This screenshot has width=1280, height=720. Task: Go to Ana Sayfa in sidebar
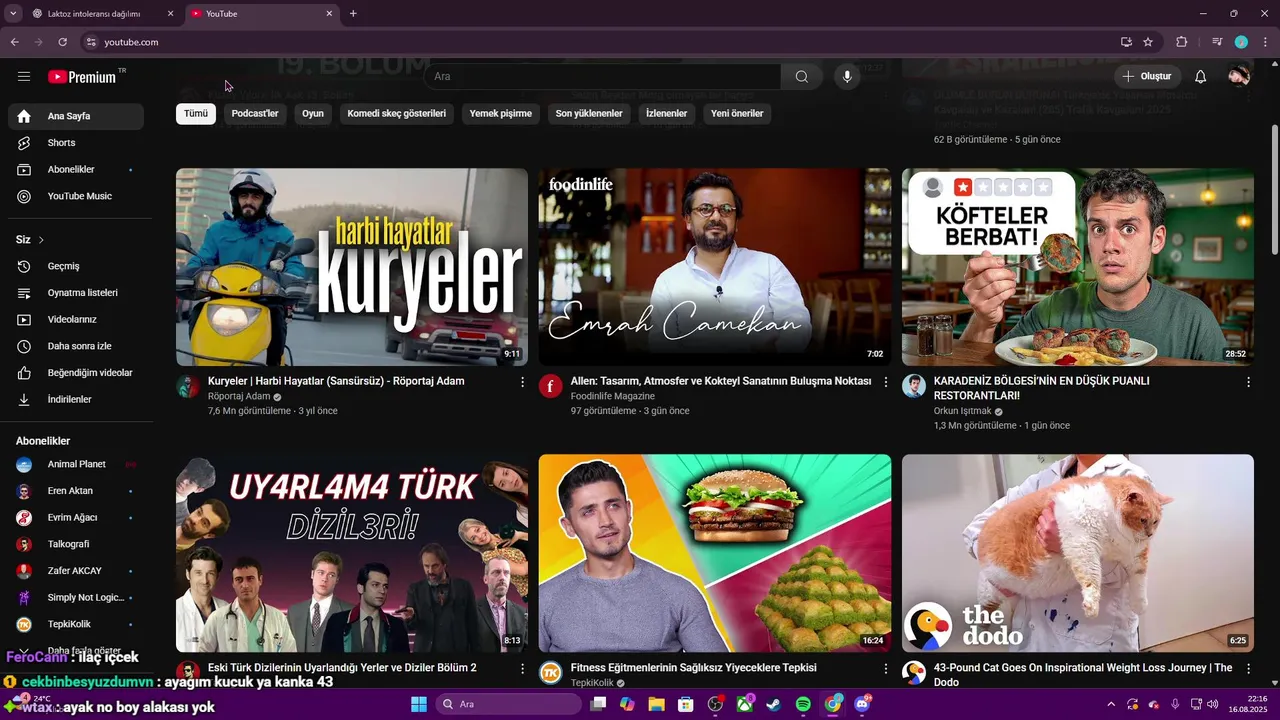[76, 116]
